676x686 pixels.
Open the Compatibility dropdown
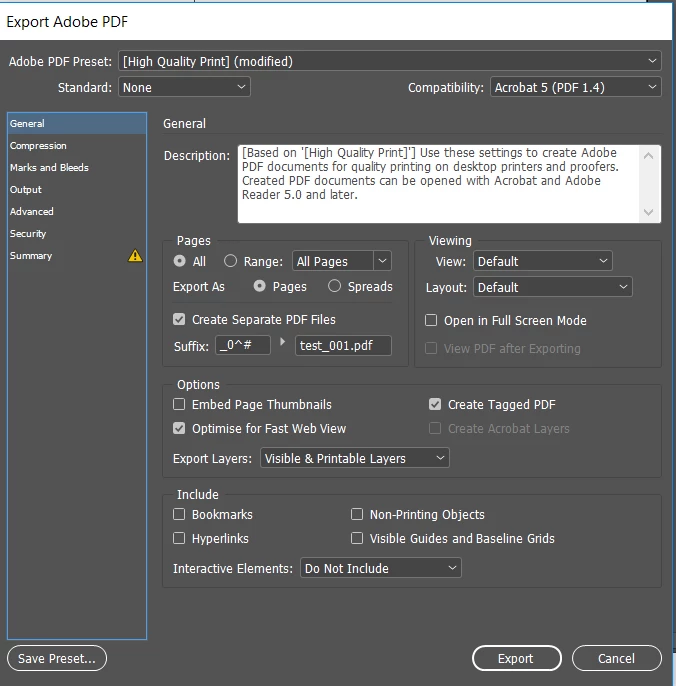(x=575, y=87)
